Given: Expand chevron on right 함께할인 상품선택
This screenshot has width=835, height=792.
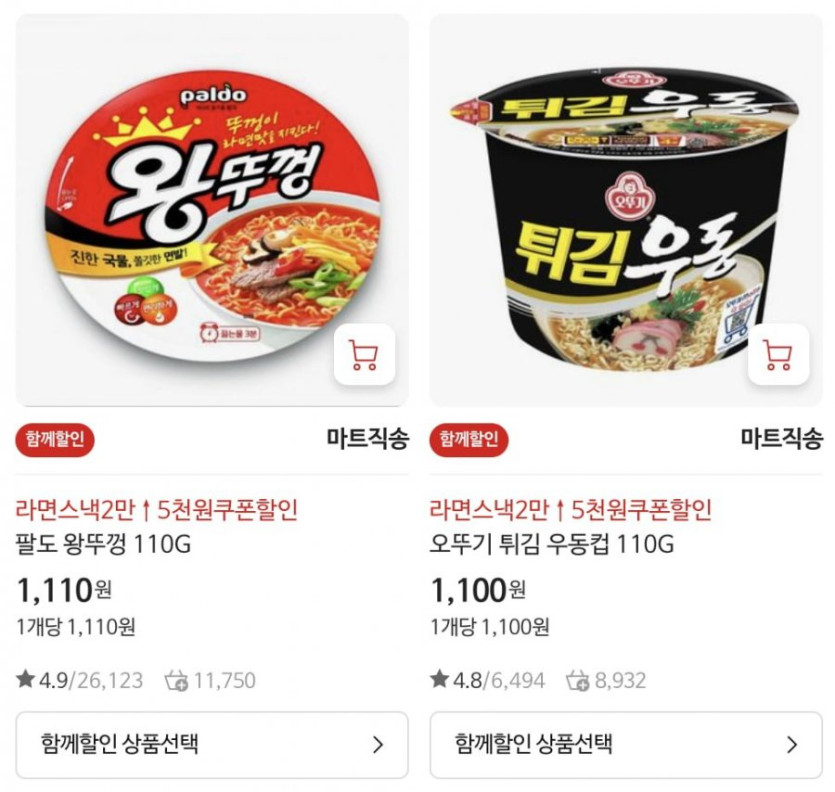Looking at the screenshot, I should (792, 745).
